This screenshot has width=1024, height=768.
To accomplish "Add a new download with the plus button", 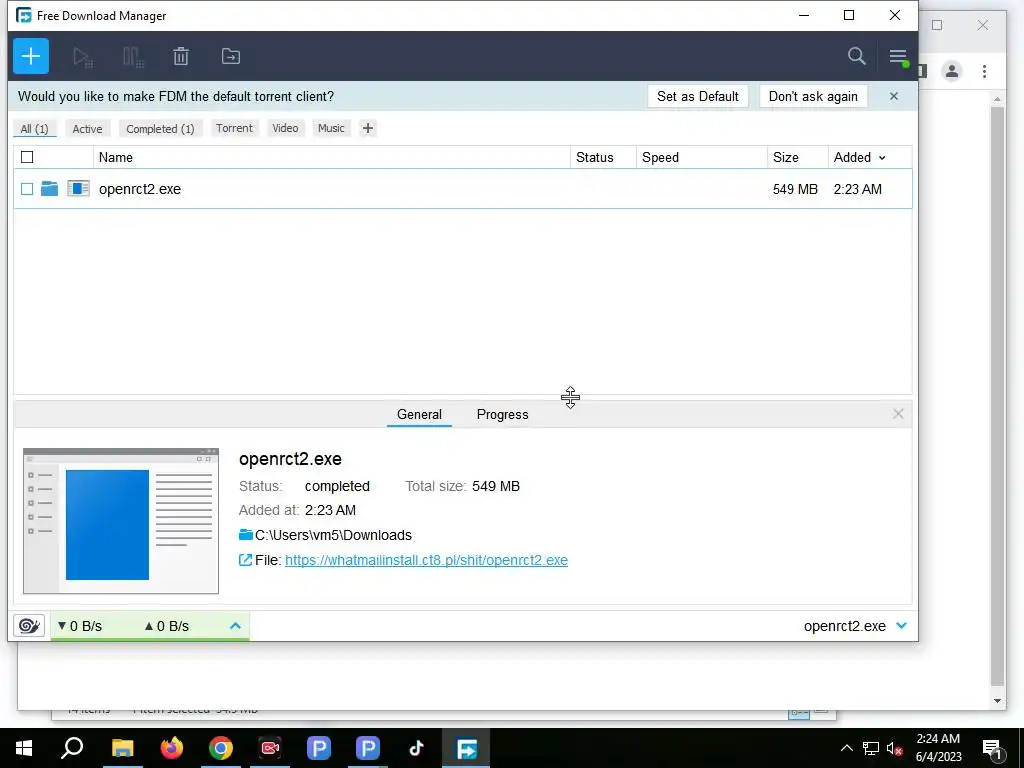I will click(x=31, y=56).
